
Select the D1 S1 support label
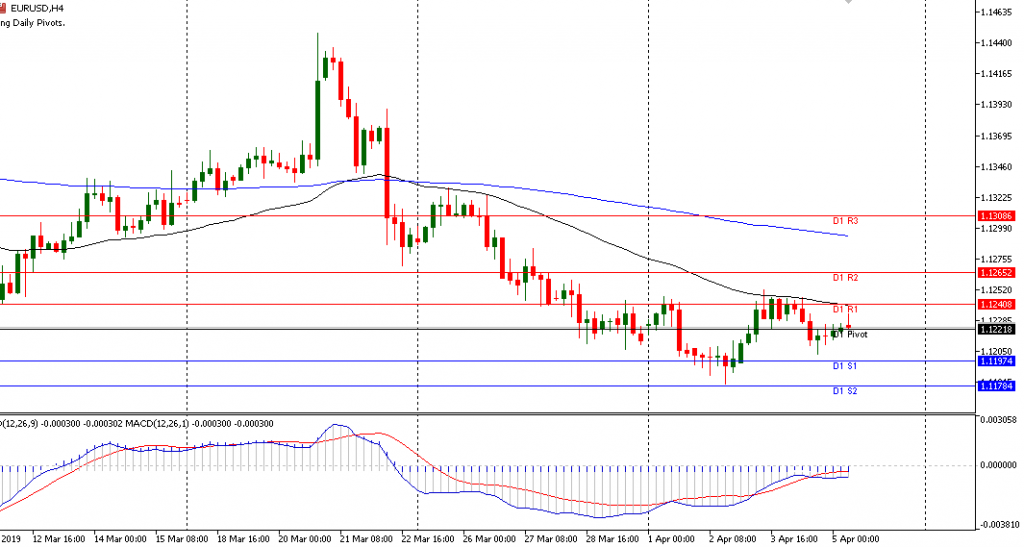pos(844,366)
